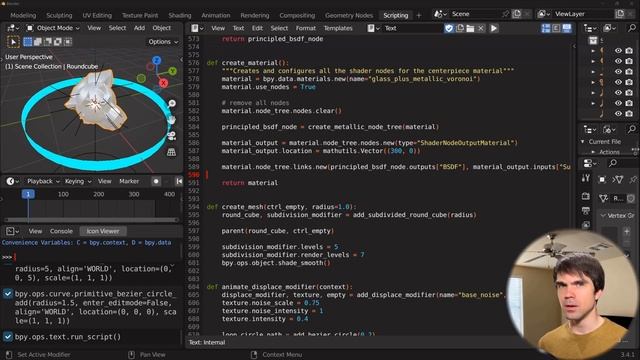Toggle word wrap in text editor
This screenshot has width=640, height=360.
click(556, 28)
